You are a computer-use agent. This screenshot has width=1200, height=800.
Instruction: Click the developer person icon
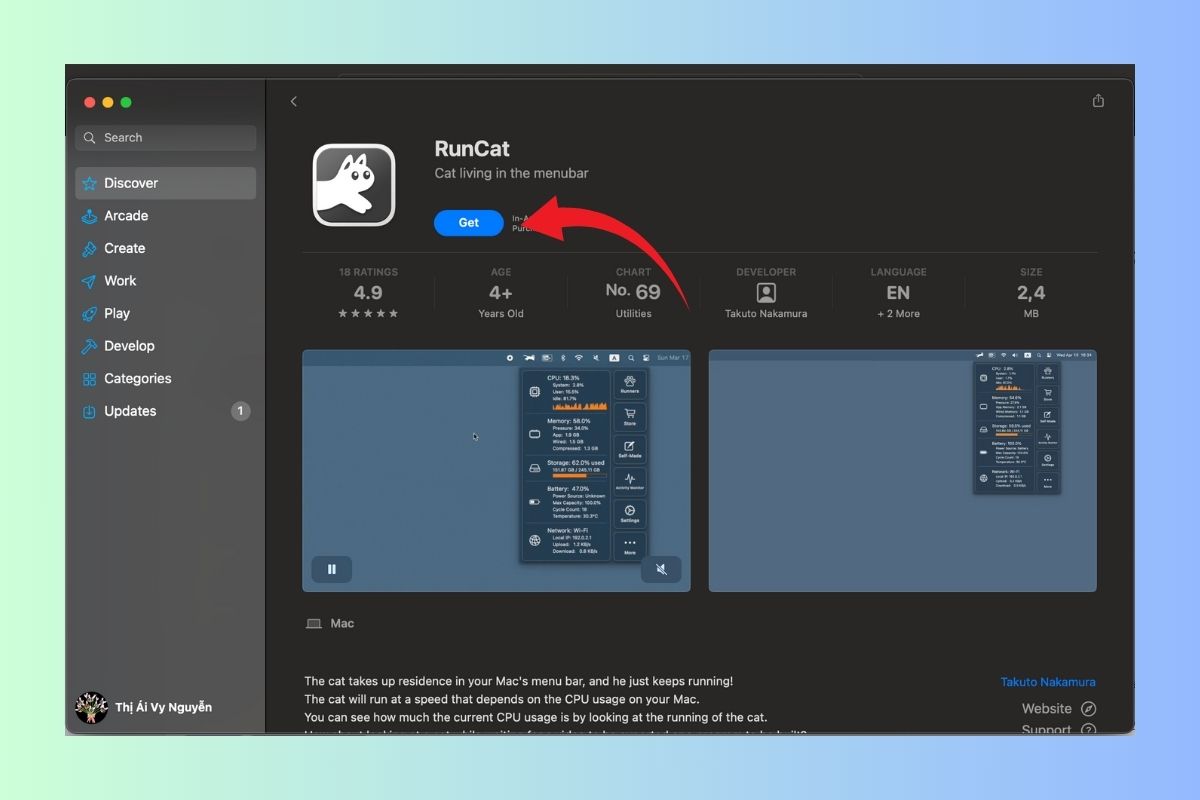766,293
